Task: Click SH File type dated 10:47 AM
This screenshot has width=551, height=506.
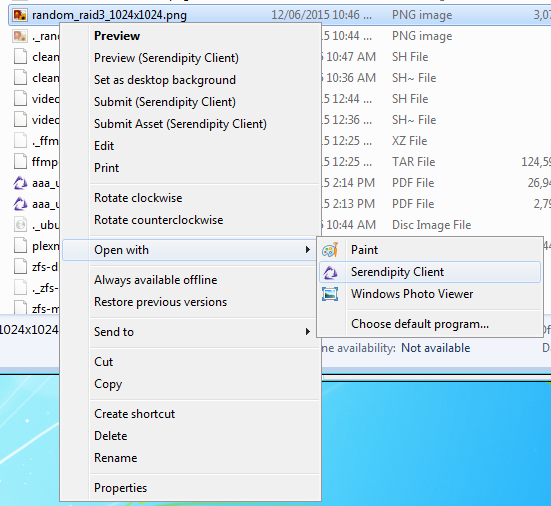Action: (x=410, y=57)
